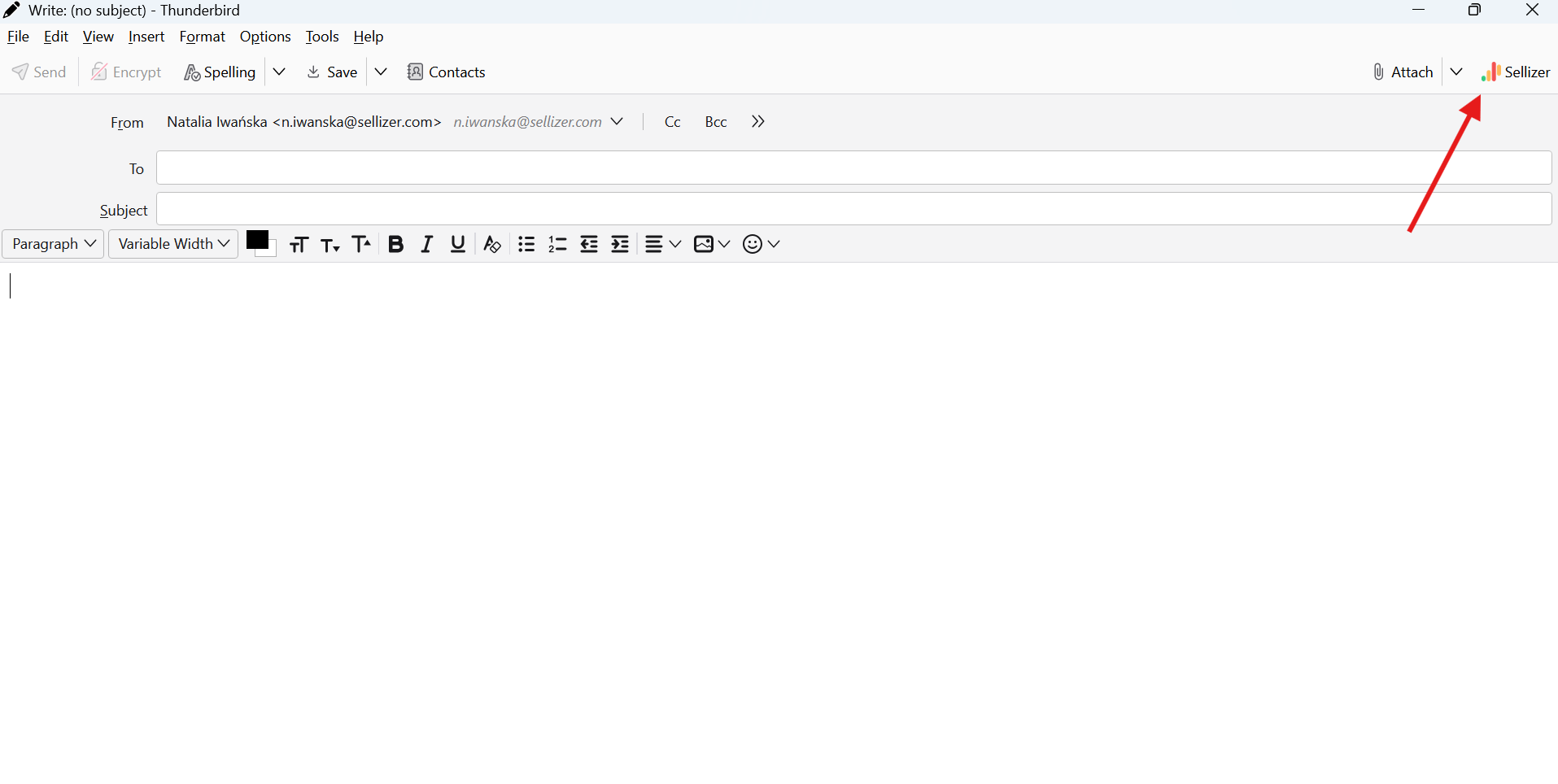Show the Cc address field

tap(673, 121)
